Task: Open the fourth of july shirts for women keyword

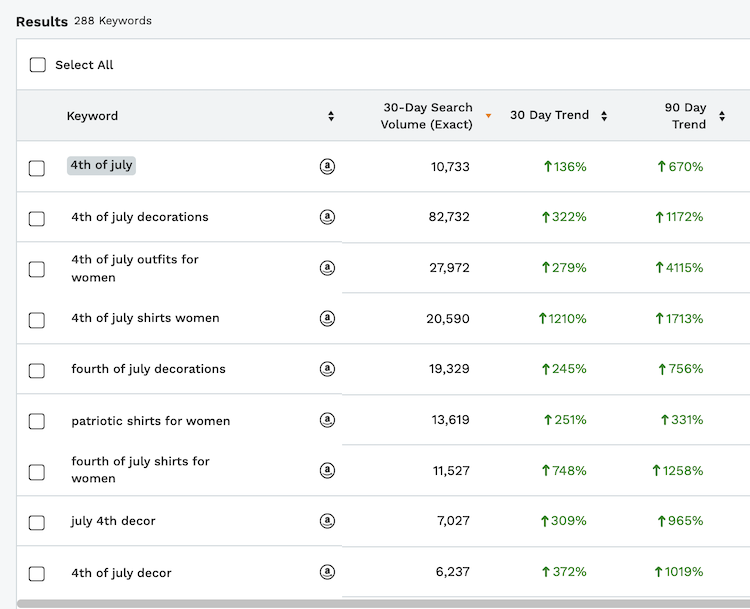Action: tap(140, 470)
